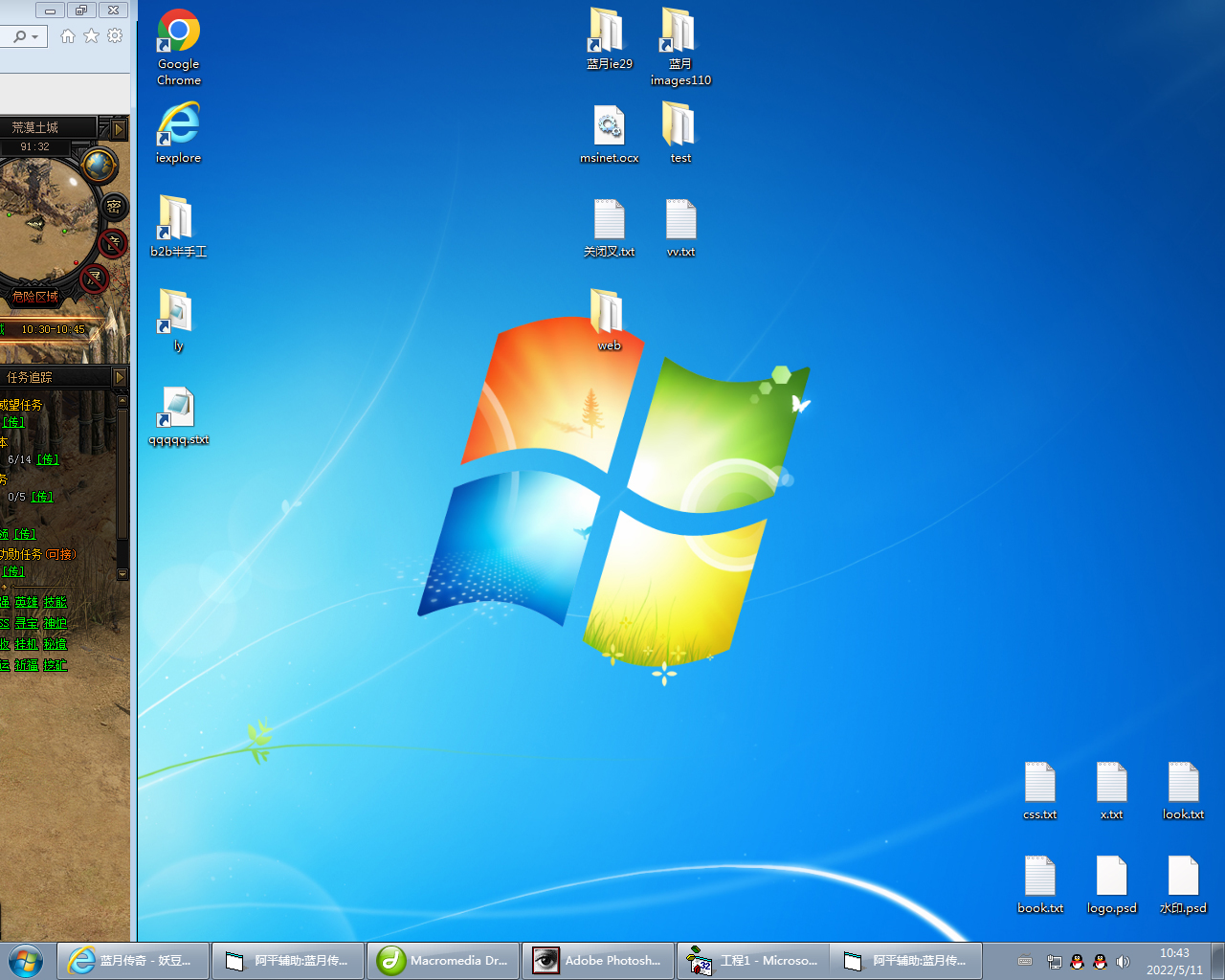
Task: Collapse the 任务追踪 panel arrow
Action: click(x=121, y=378)
